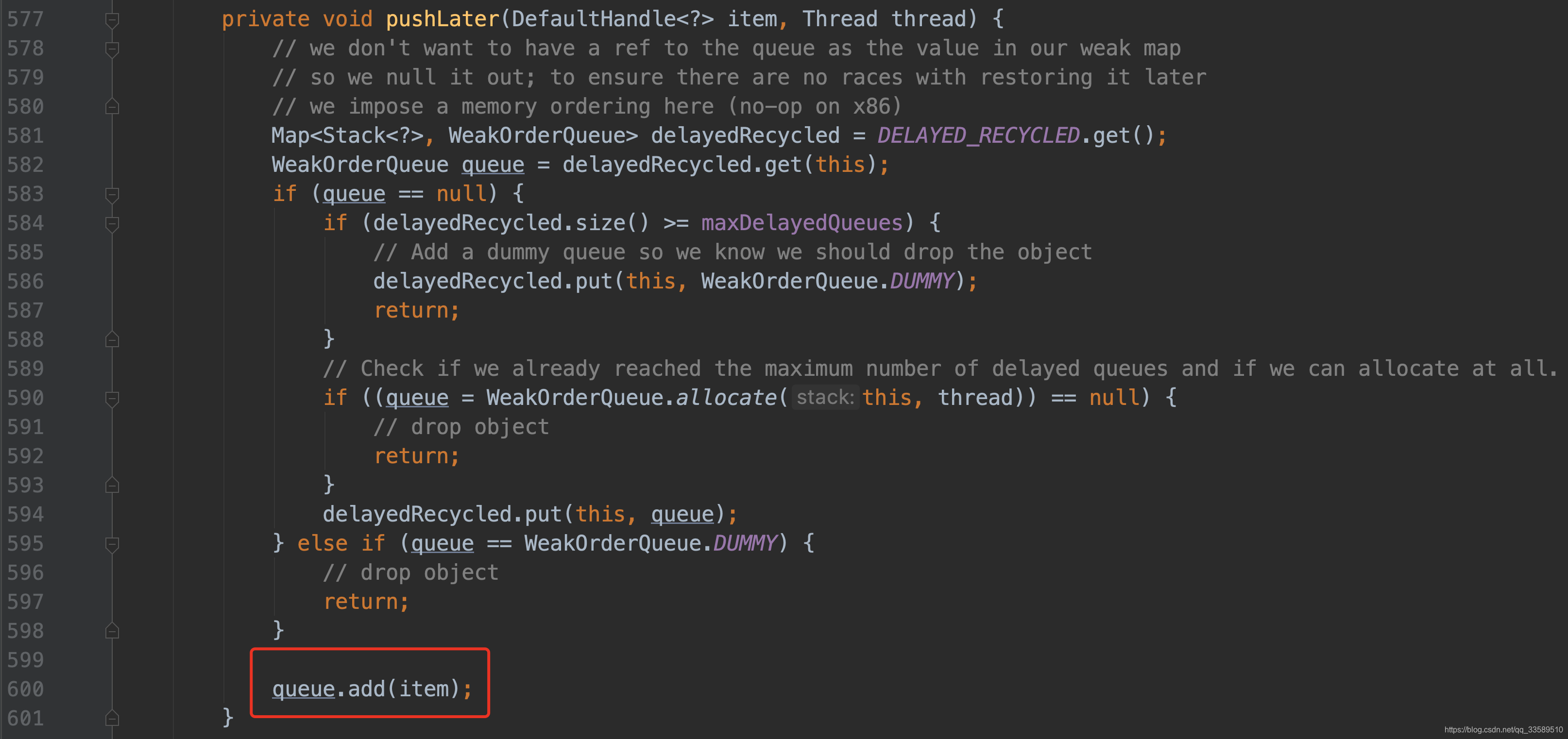This screenshot has width=1568, height=739.
Task: Collapse the WeakOrderQueue.allocate if block at line 590
Action: (112, 399)
